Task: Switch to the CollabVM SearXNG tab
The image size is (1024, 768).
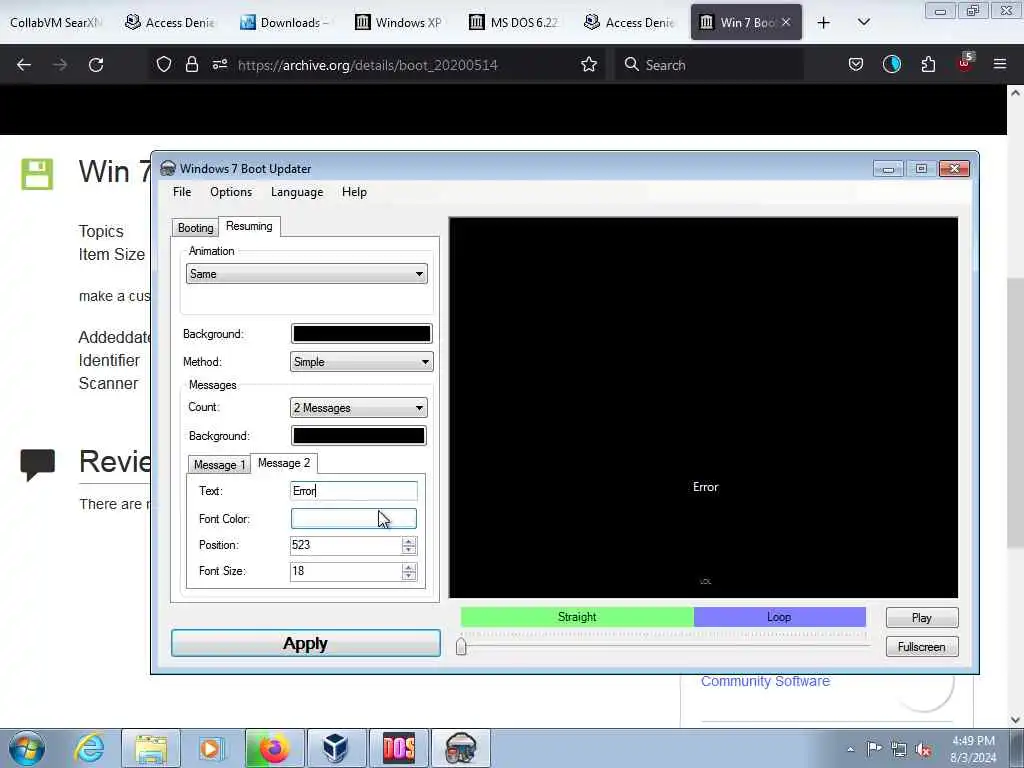Action: [x=56, y=23]
